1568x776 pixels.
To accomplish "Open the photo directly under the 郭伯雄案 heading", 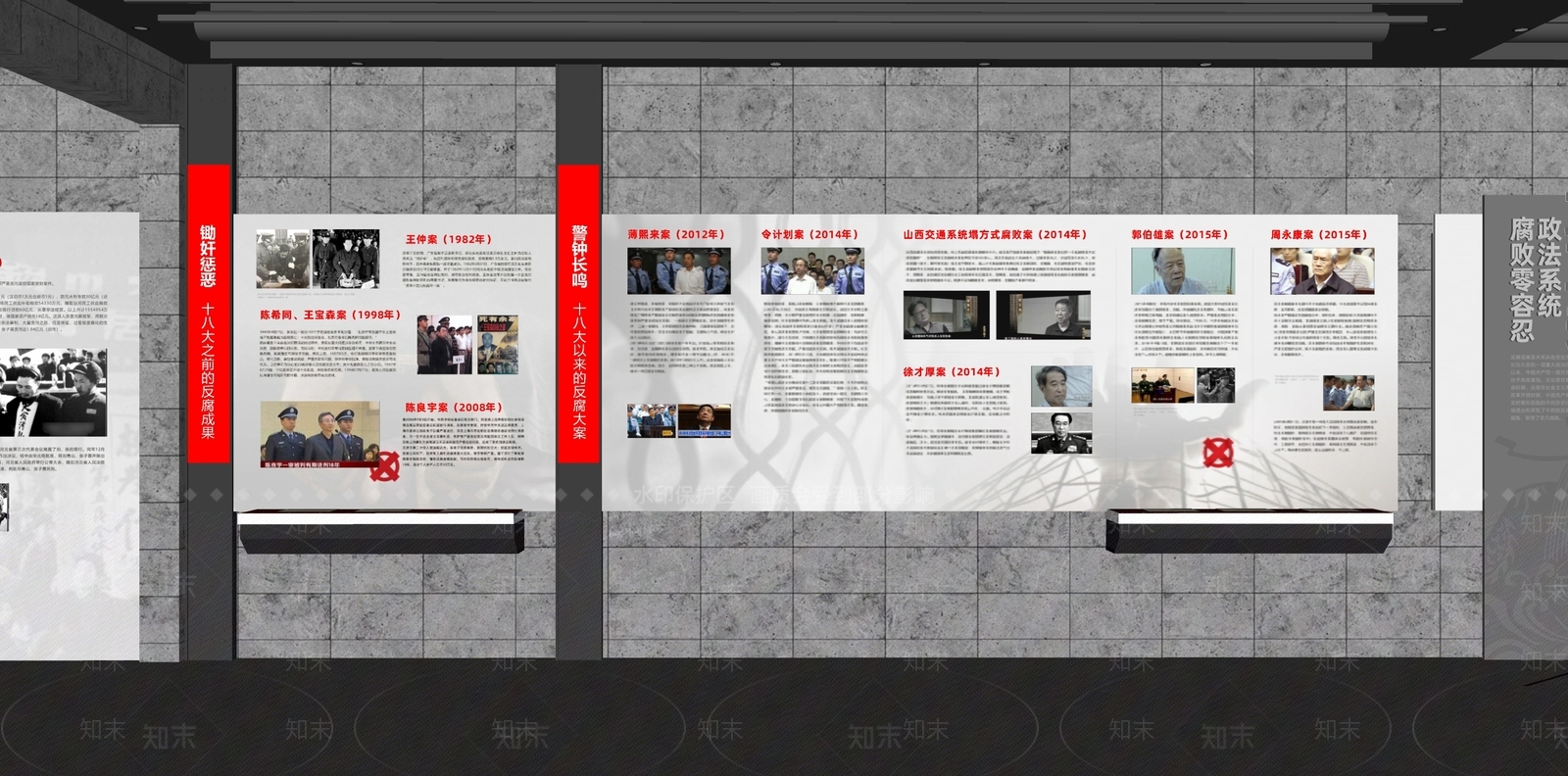I will coord(1183,271).
